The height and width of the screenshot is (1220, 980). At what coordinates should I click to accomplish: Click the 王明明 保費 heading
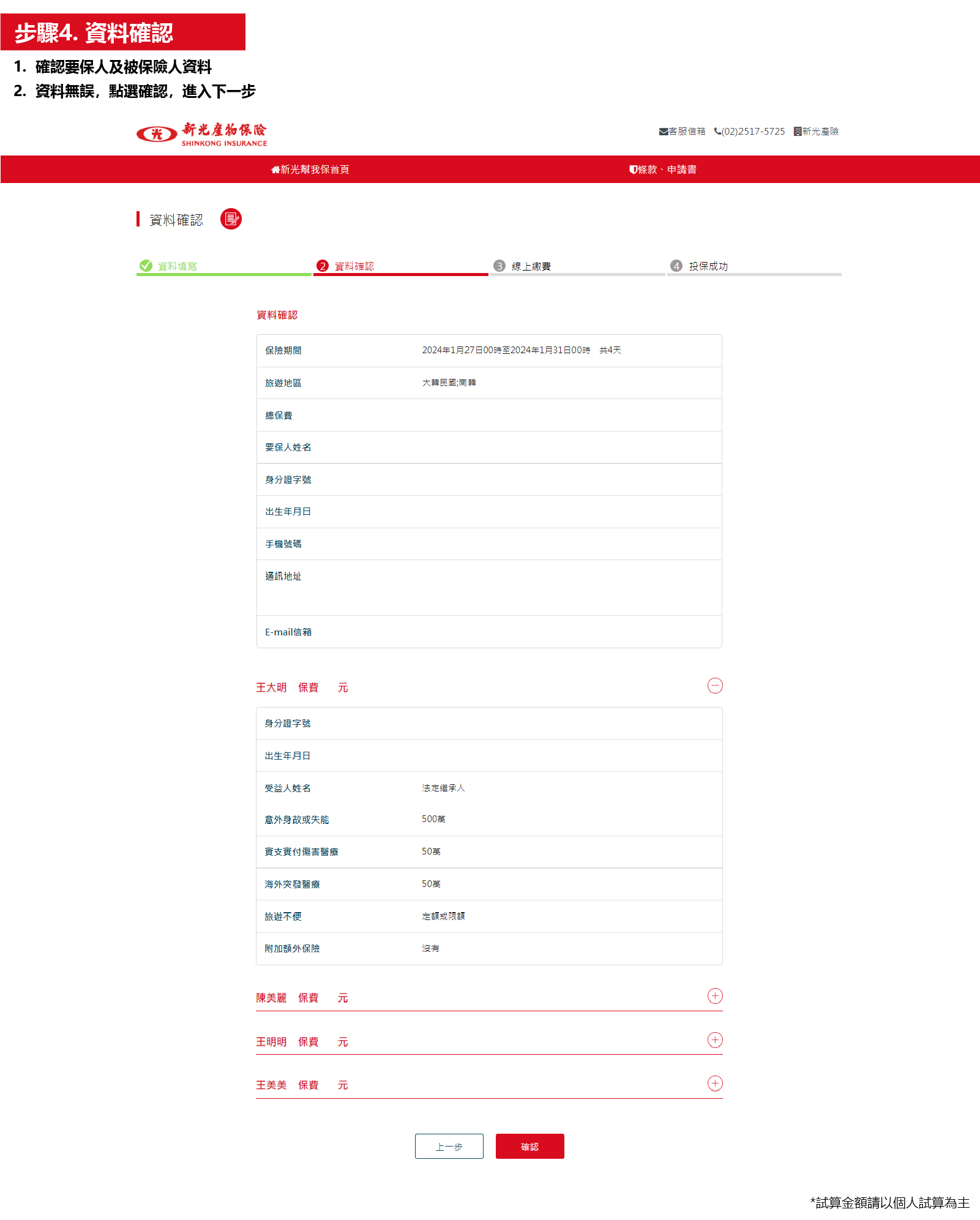pos(302,1042)
